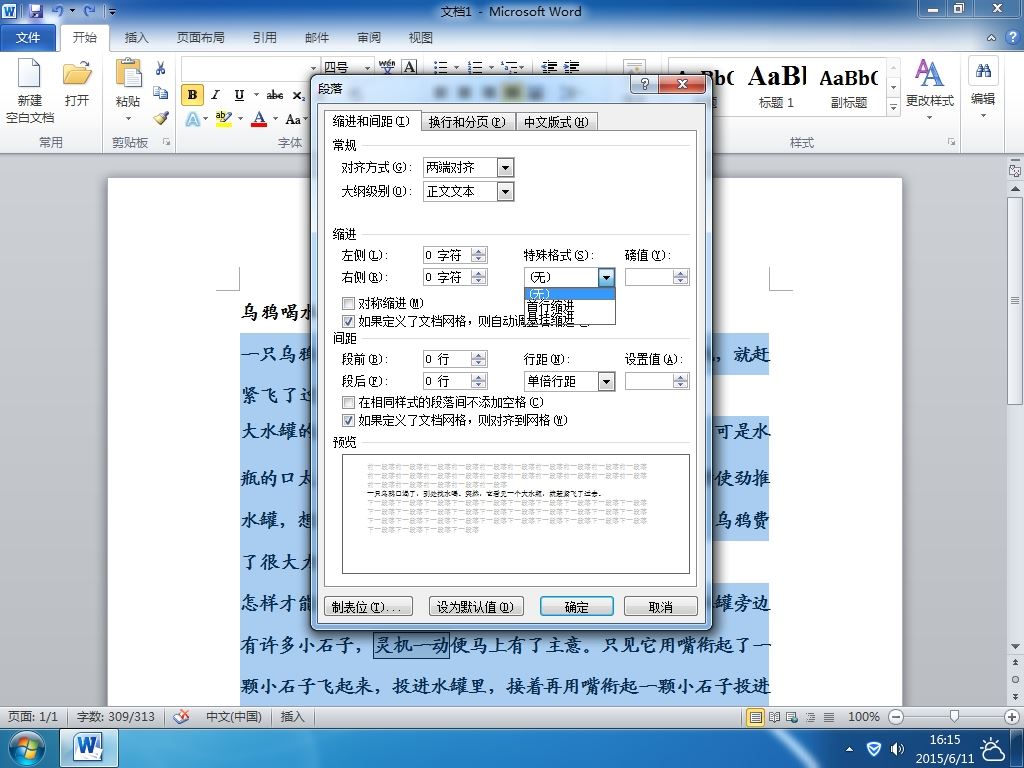Click the 取消 (Cancel) button
1024x768 pixels.
[x=660, y=607]
